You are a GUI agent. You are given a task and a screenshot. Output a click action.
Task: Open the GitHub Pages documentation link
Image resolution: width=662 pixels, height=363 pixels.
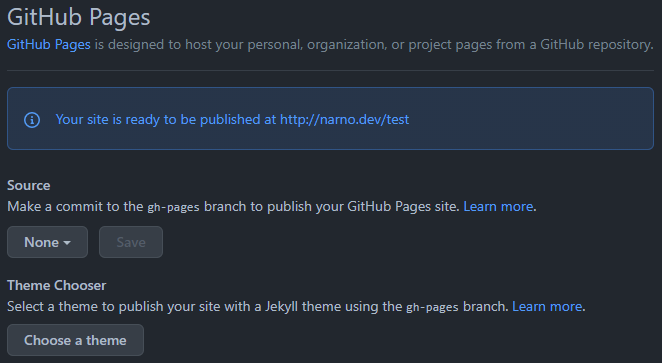(49, 44)
